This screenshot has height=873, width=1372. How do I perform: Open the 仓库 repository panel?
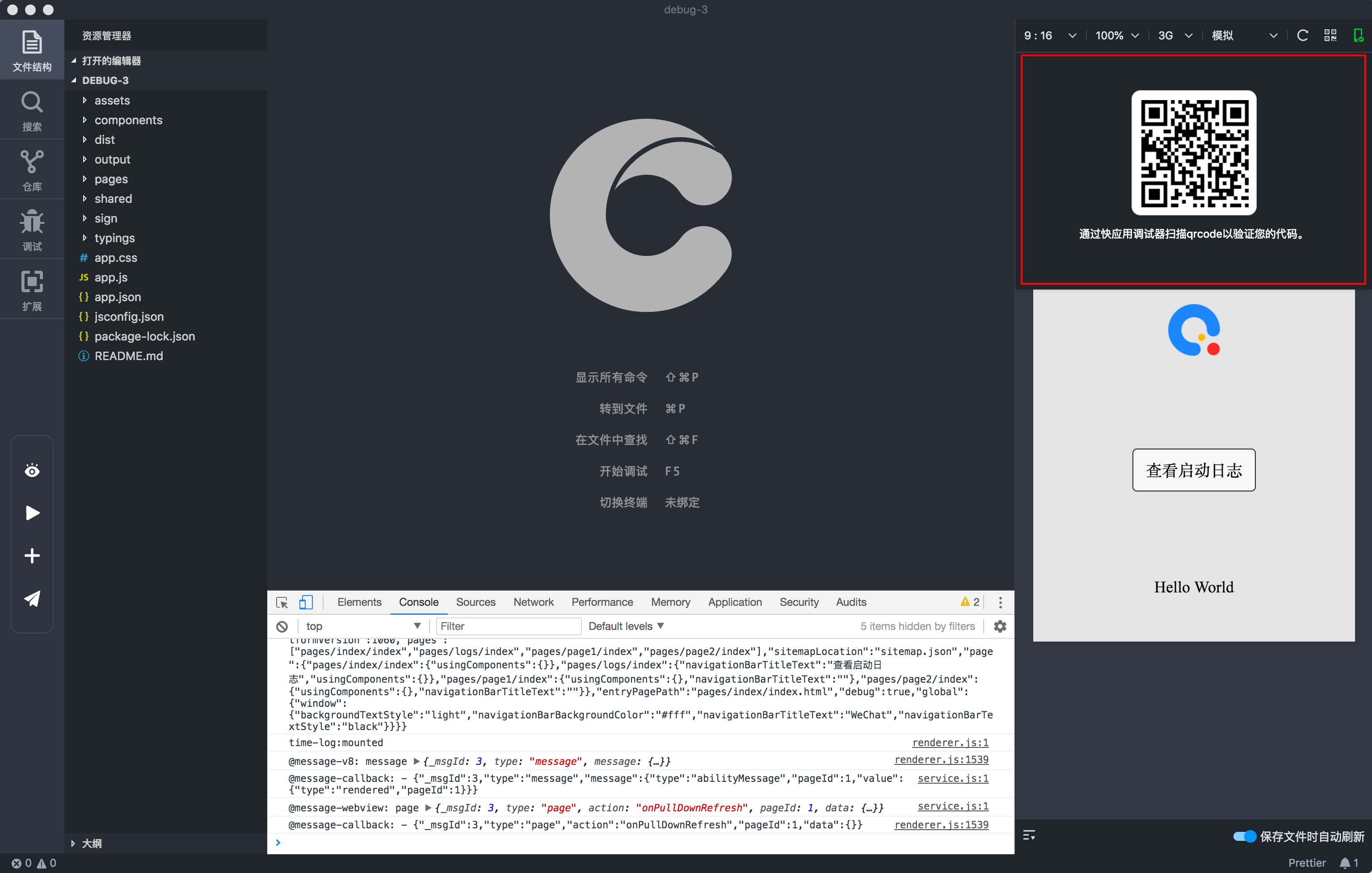point(32,170)
